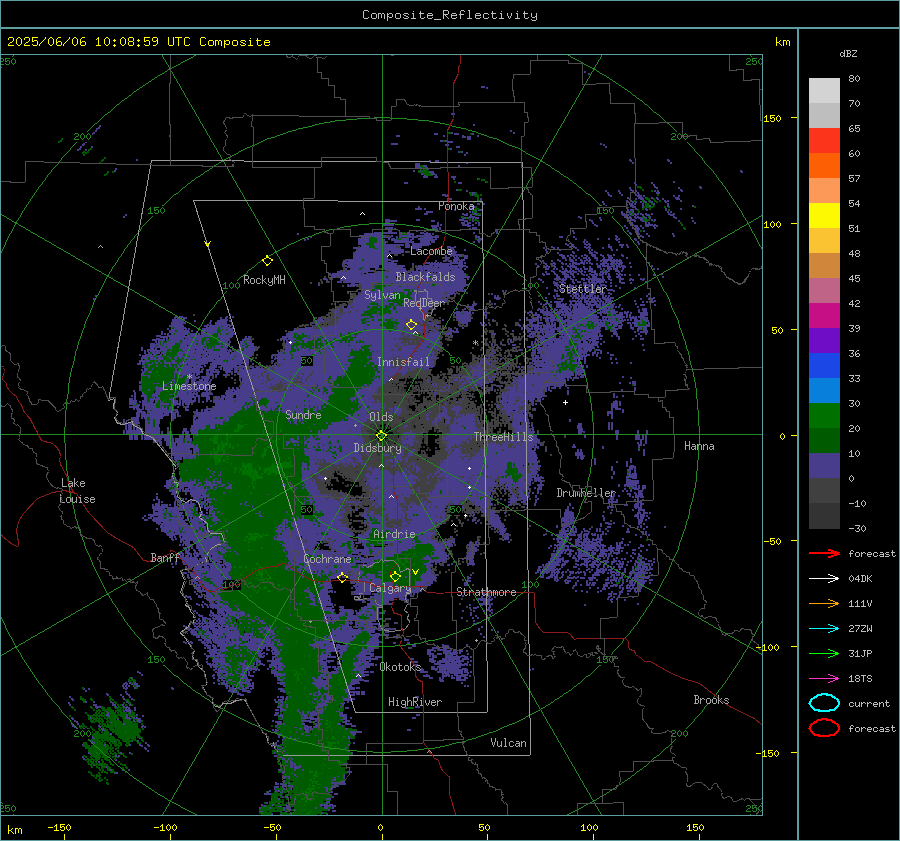Click the Composite_Reflectivity title

pyautogui.click(x=450, y=15)
